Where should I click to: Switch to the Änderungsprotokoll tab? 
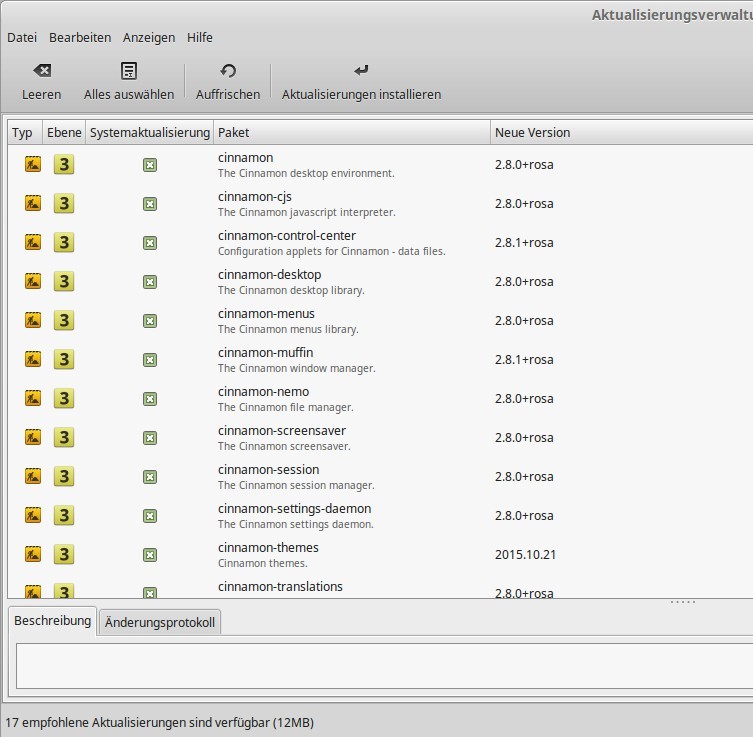coord(160,622)
